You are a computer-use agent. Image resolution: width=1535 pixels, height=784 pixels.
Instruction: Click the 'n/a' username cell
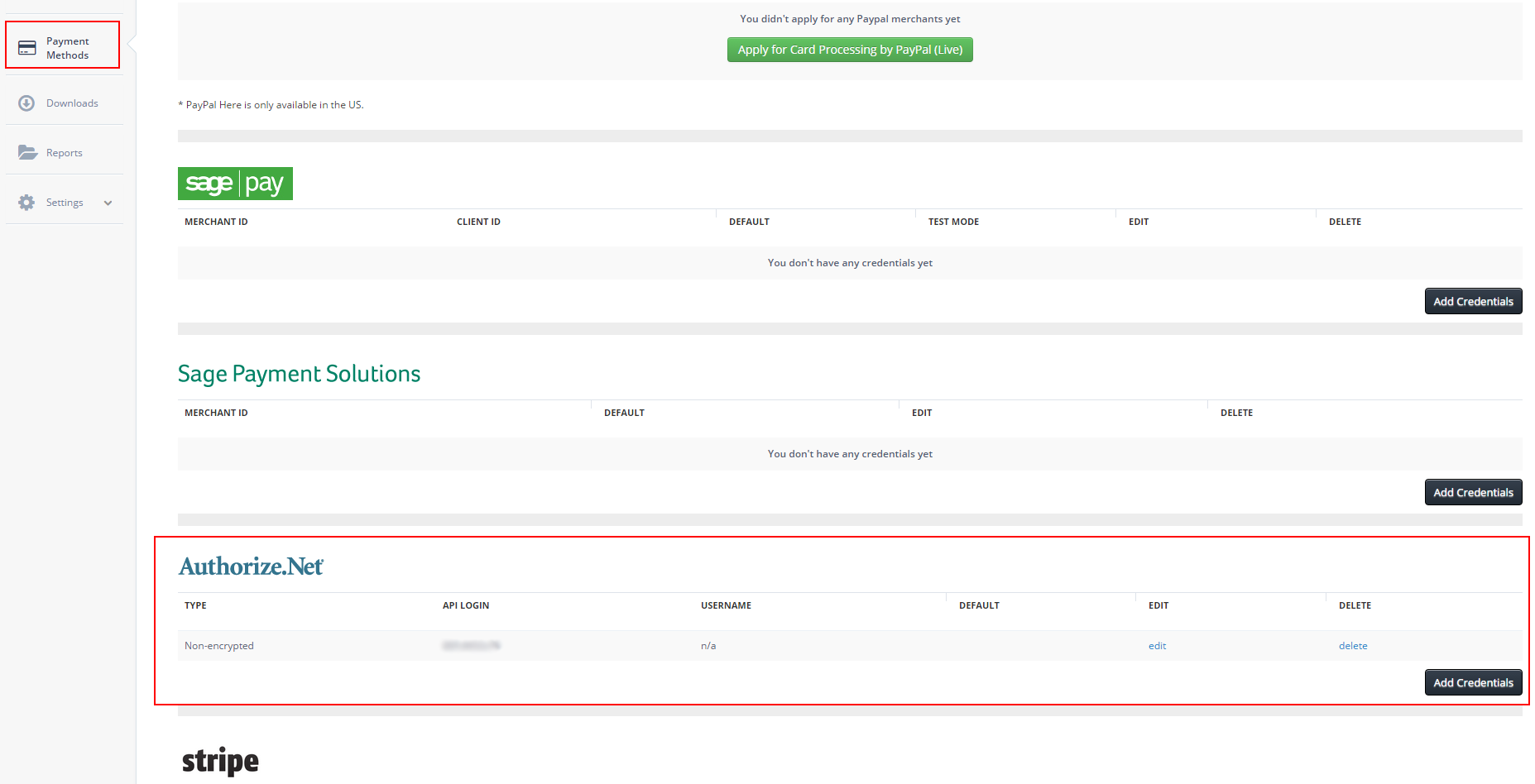pyautogui.click(x=708, y=646)
